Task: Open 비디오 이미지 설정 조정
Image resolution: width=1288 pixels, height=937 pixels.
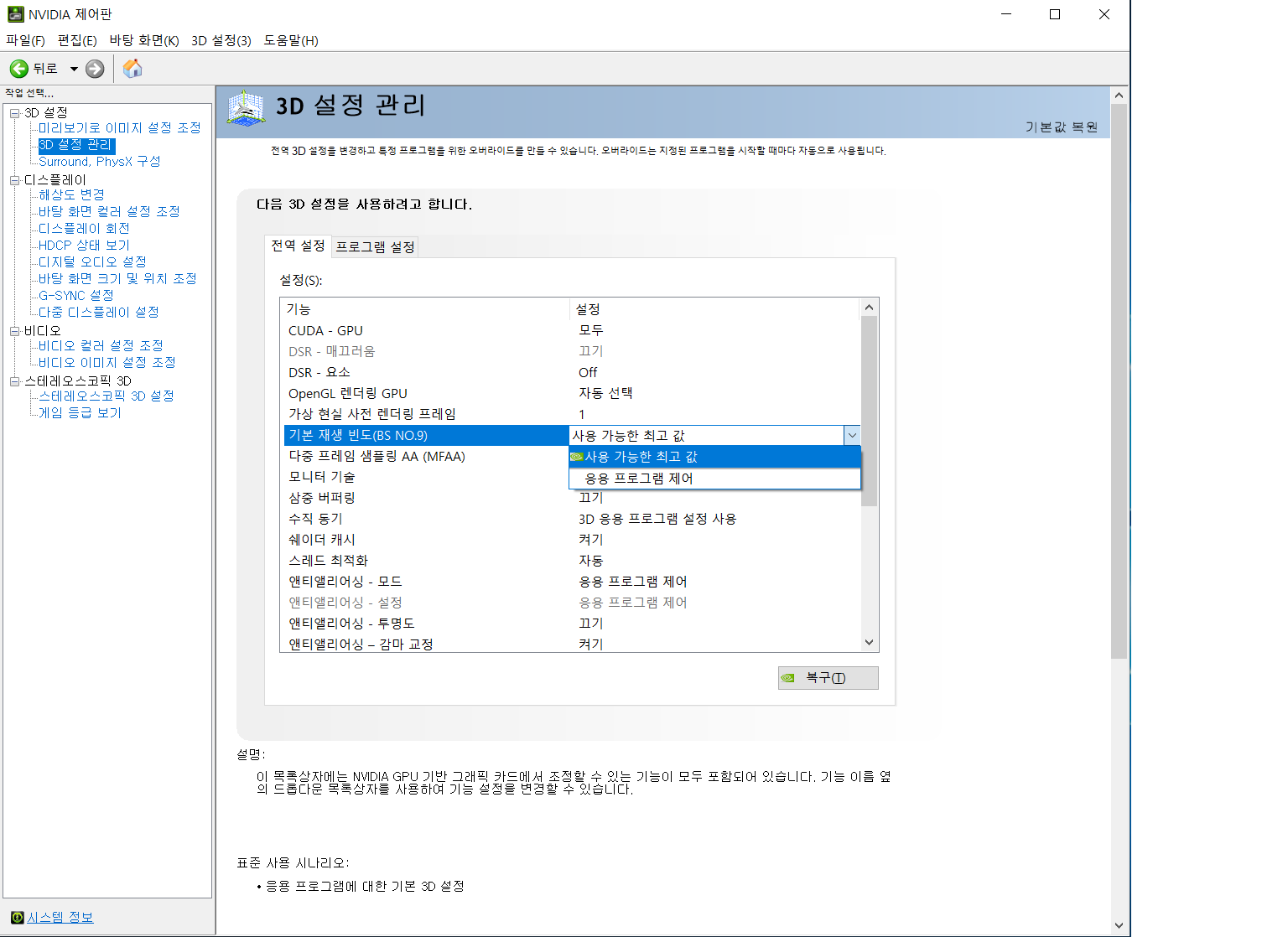Action: [107, 362]
